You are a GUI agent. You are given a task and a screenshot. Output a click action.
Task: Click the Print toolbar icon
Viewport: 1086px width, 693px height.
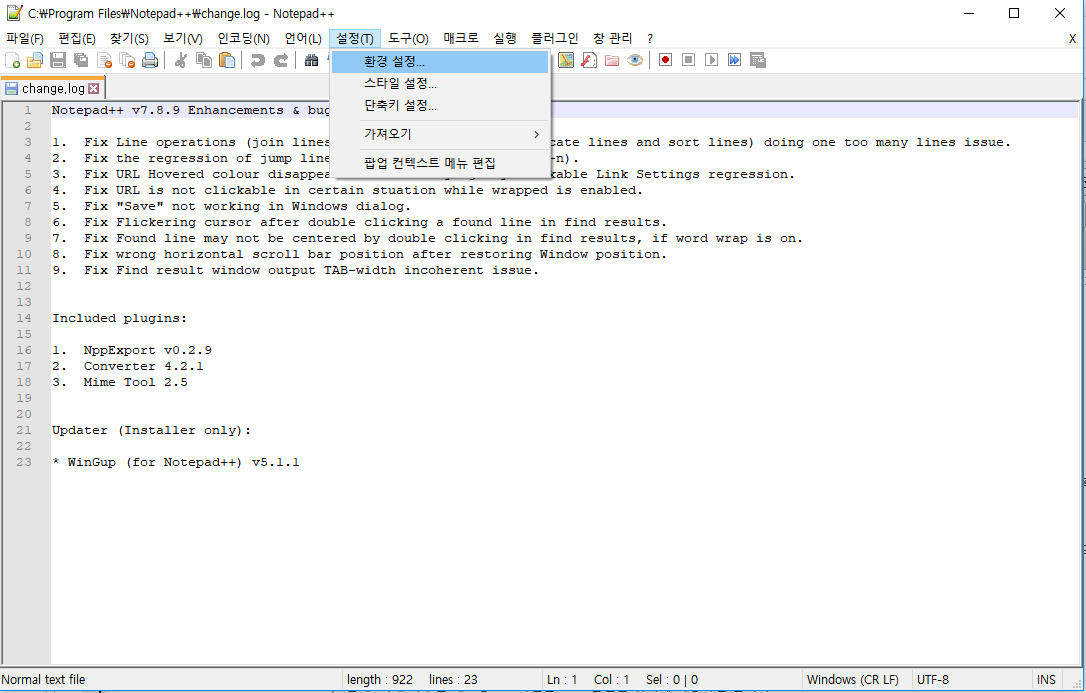(x=150, y=61)
